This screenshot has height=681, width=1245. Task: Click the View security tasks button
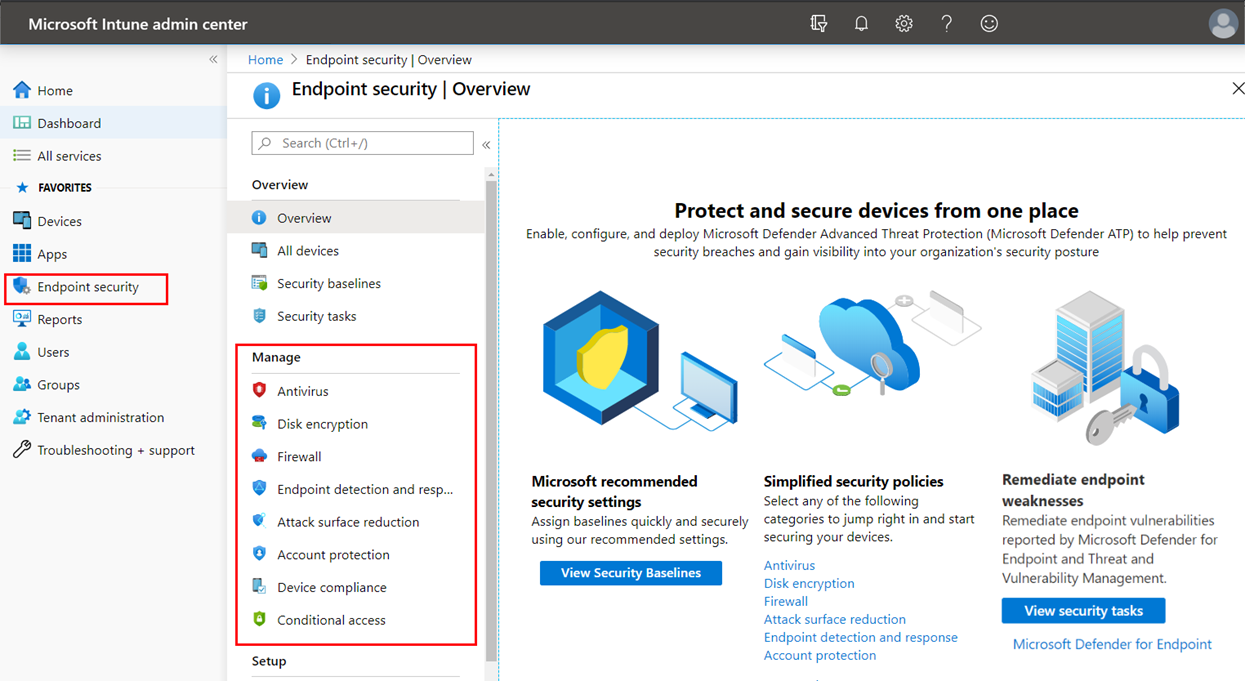pyautogui.click(x=1083, y=611)
